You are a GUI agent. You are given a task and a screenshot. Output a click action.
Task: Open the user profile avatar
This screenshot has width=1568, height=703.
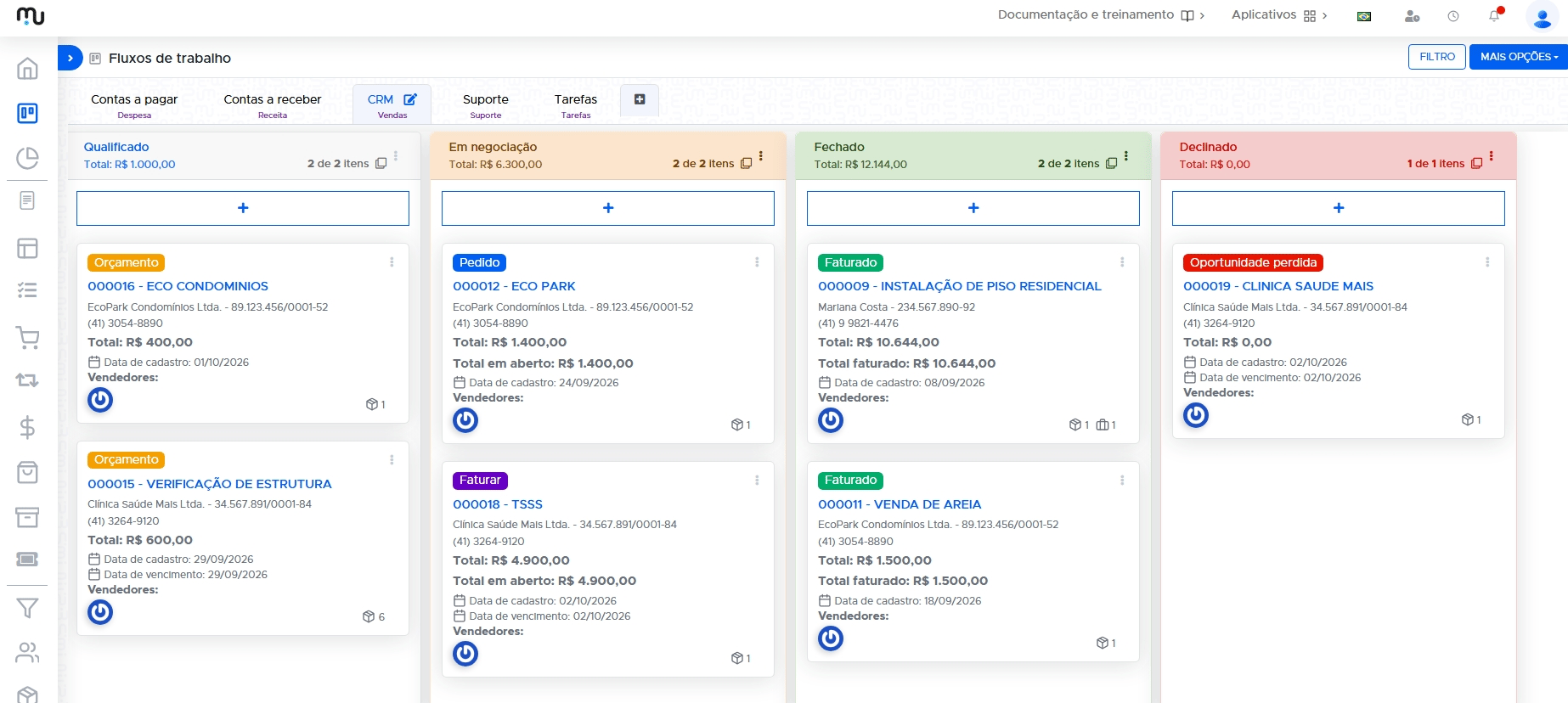click(x=1543, y=16)
